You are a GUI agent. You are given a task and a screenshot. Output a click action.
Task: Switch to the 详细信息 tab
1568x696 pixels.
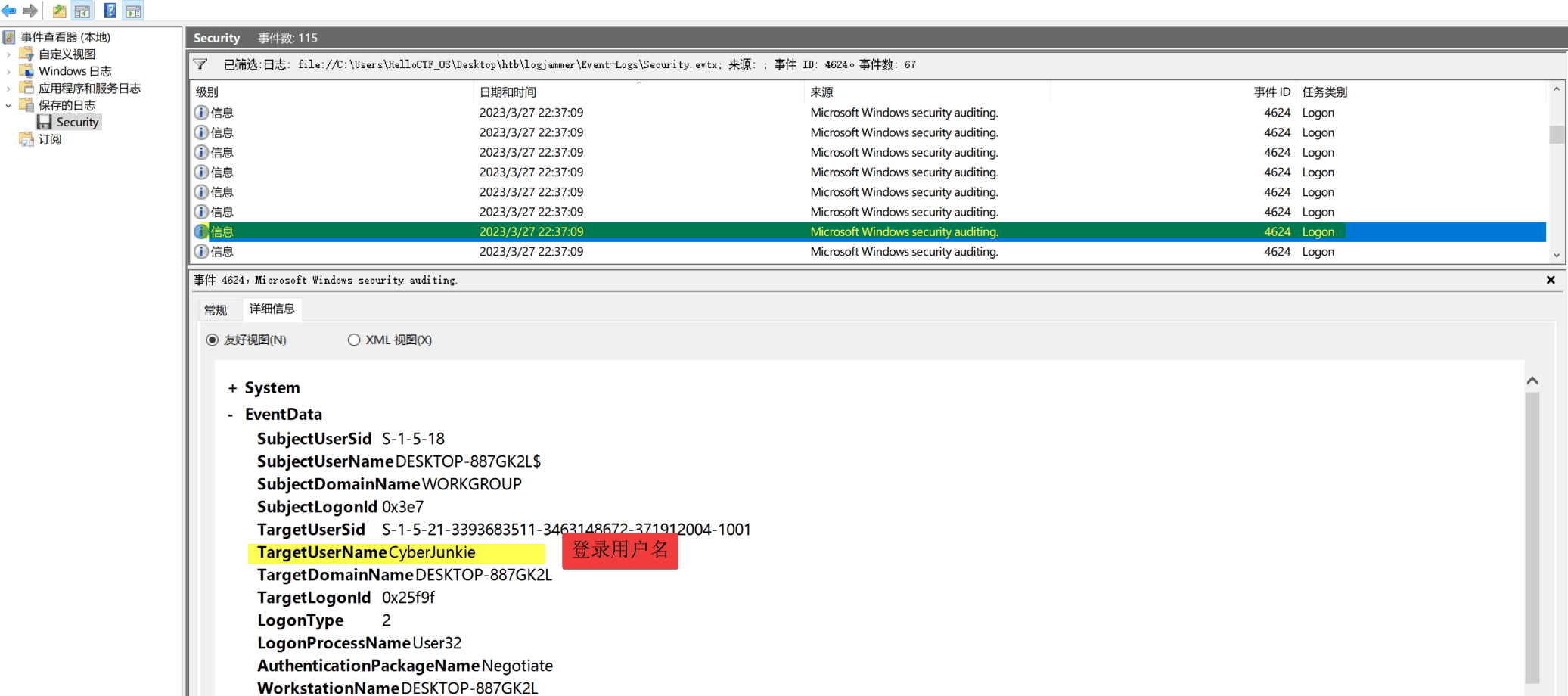pos(272,309)
